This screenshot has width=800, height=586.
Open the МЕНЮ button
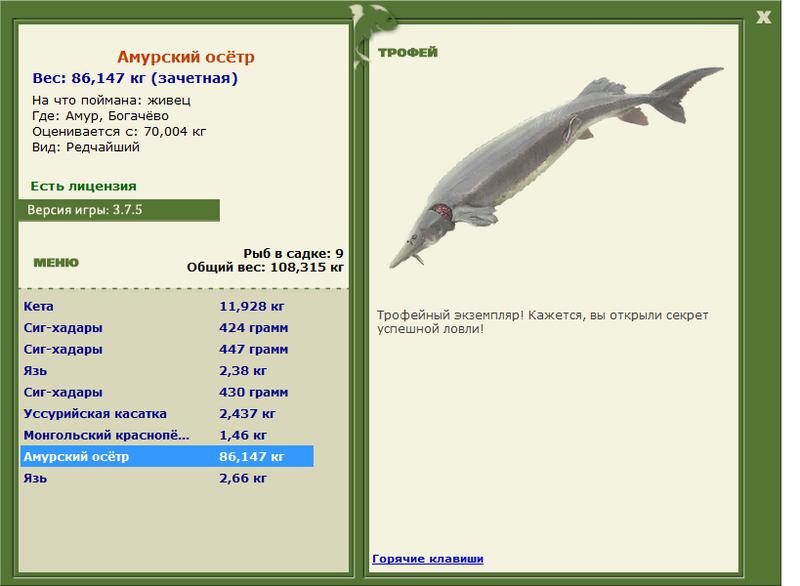(56, 263)
